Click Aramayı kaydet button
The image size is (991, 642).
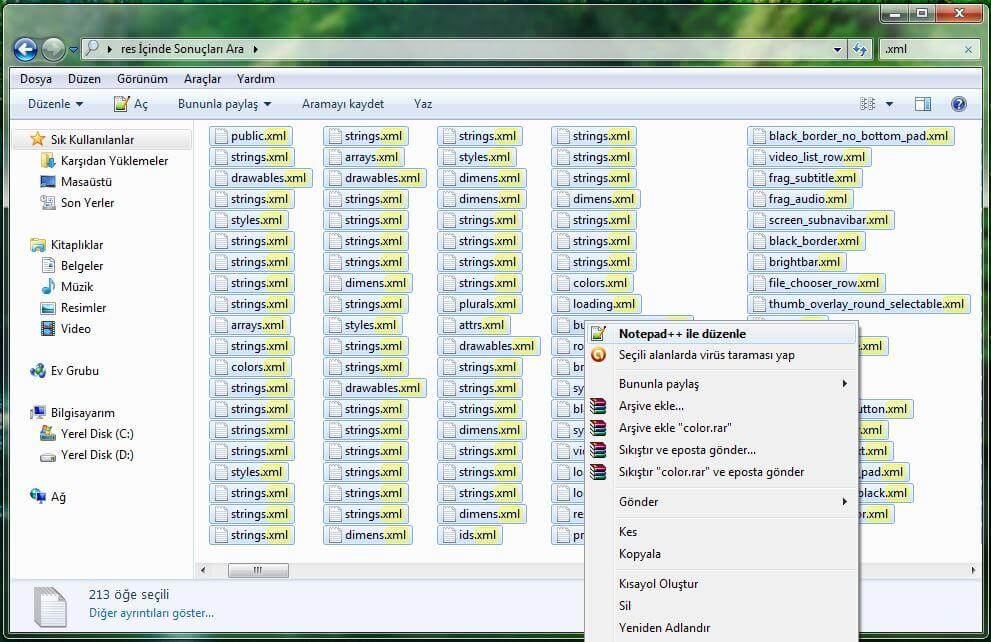(x=343, y=104)
